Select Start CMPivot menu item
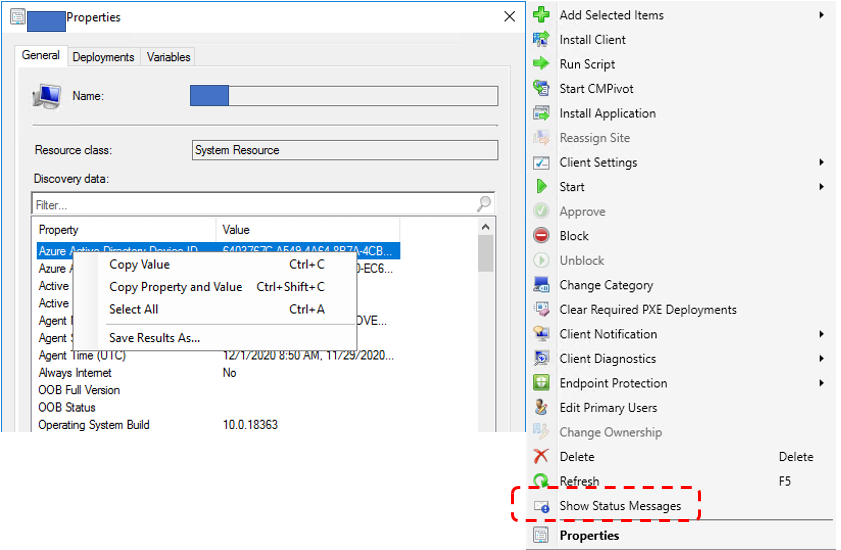The width and height of the screenshot is (841, 550). coord(596,89)
